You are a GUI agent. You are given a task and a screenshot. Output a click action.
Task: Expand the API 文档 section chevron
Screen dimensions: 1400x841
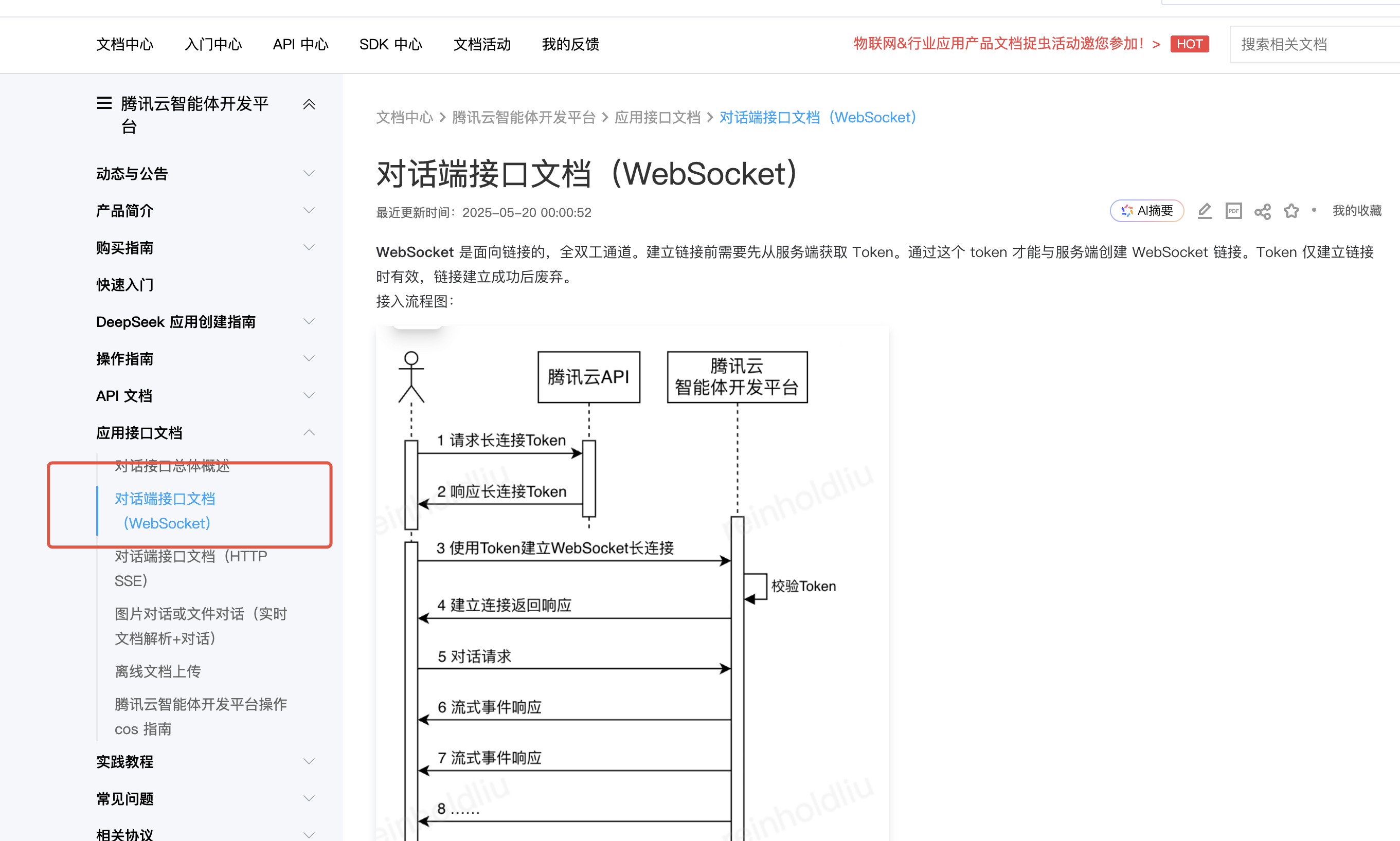click(x=309, y=395)
